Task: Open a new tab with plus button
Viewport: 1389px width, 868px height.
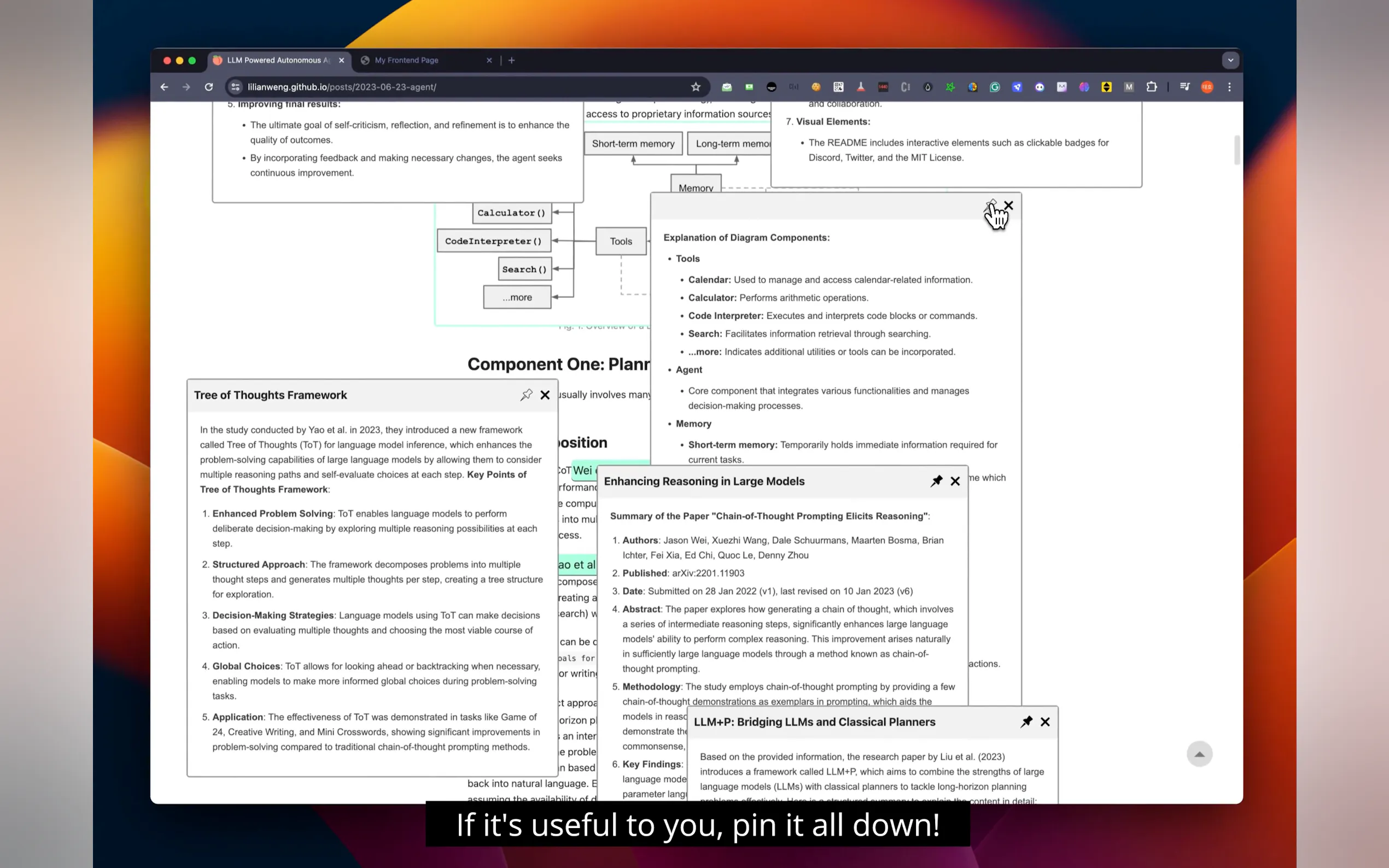Action: click(512, 60)
